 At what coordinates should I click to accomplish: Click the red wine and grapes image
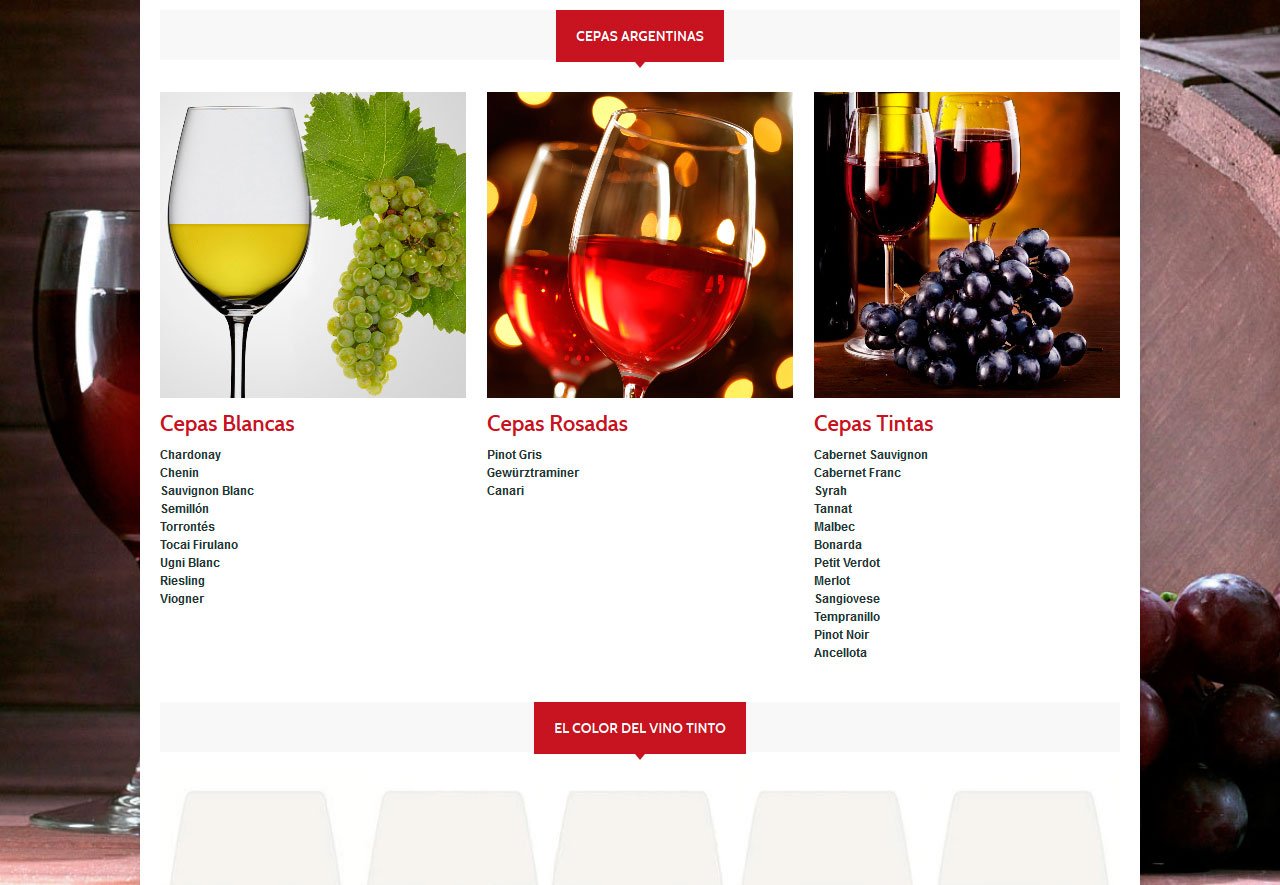click(967, 245)
